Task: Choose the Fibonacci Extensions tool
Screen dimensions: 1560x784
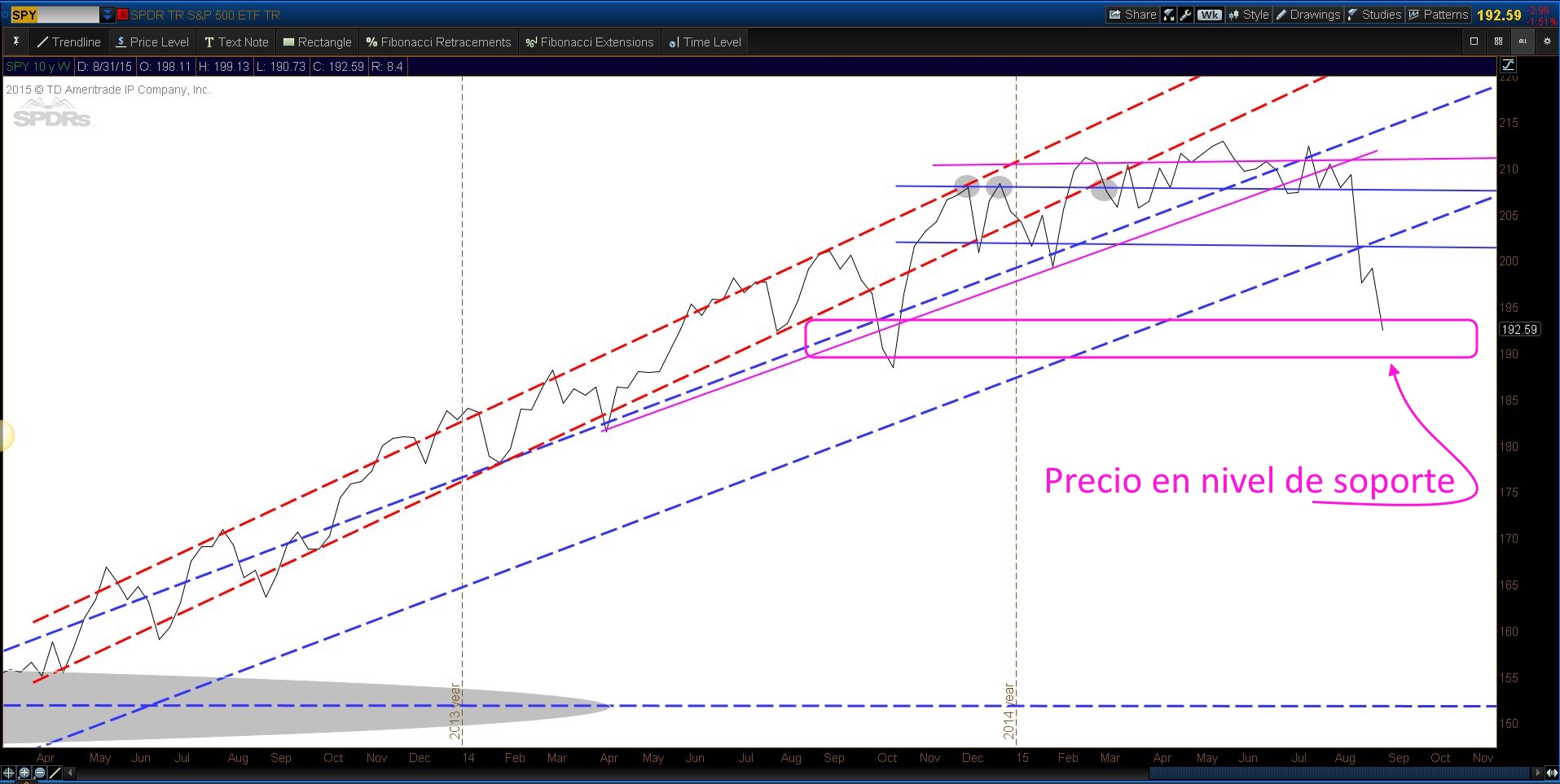Action: [590, 42]
